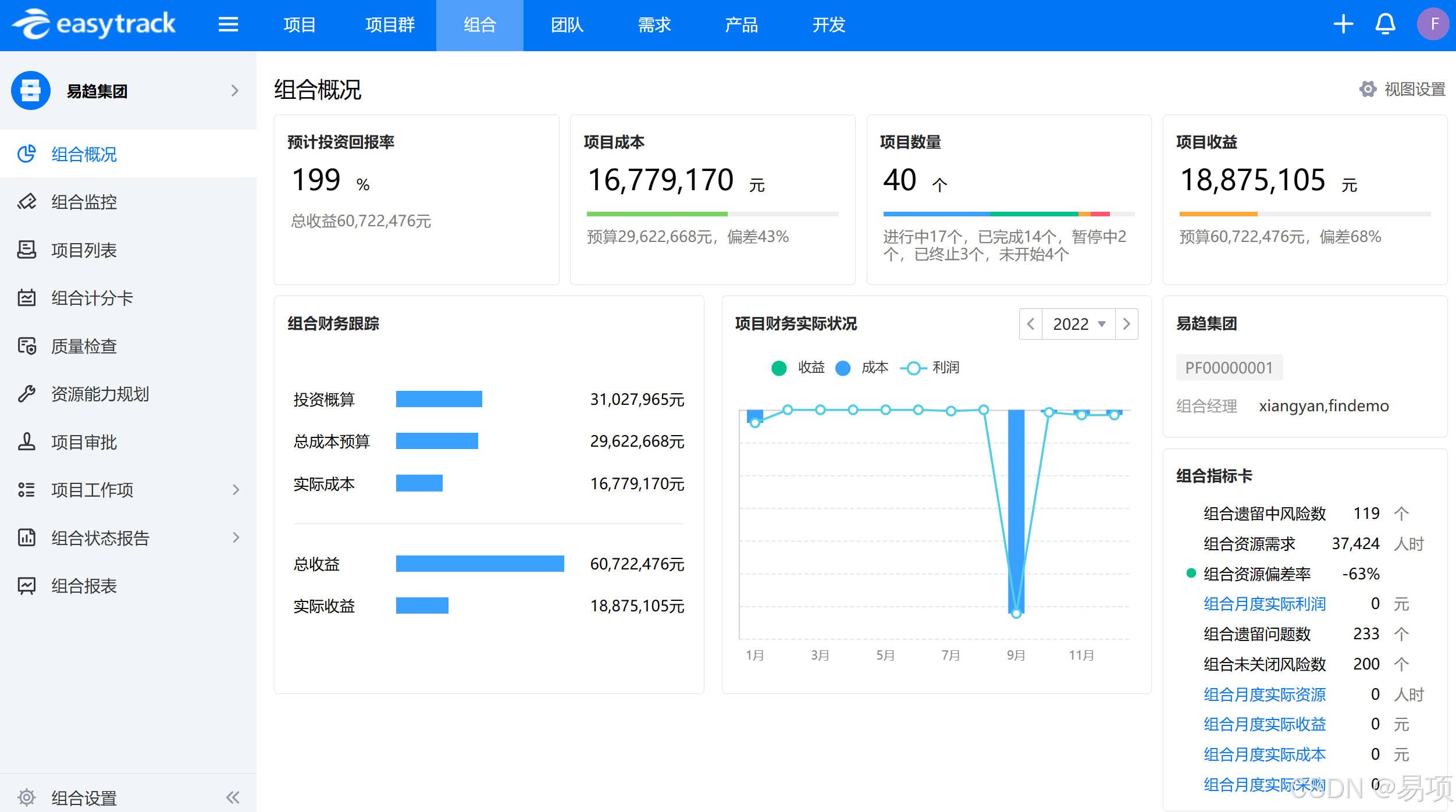Open 质量检查 in the sidebar
The height and width of the screenshot is (812, 1456).
(x=84, y=346)
